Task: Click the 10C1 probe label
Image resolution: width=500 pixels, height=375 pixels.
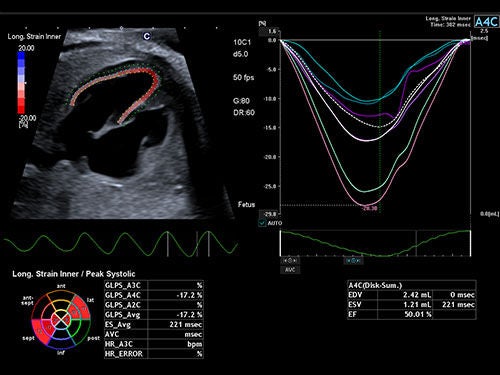Action: [x=242, y=42]
